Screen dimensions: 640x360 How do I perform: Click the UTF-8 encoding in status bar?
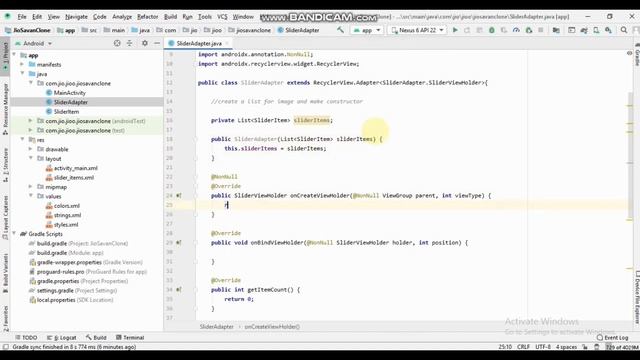[x=543, y=347]
